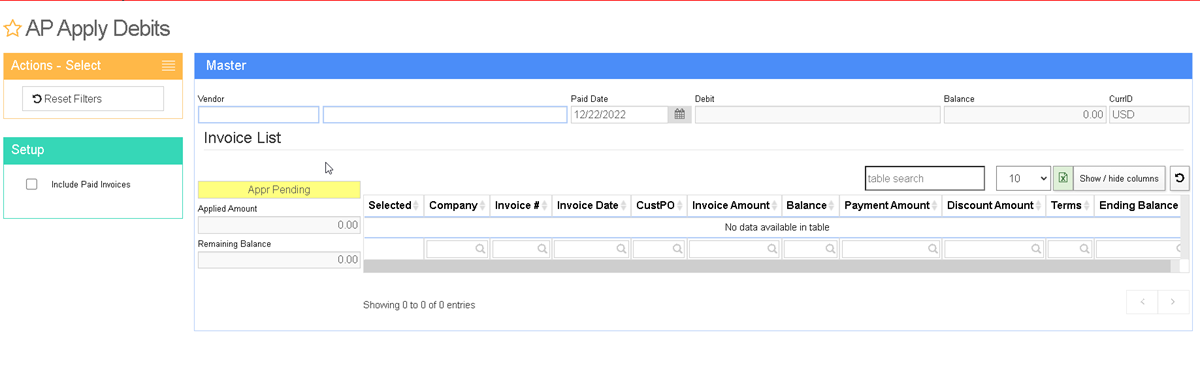Click the Reset Filters button
The width and height of the screenshot is (1200, 369).
(93, 98)
